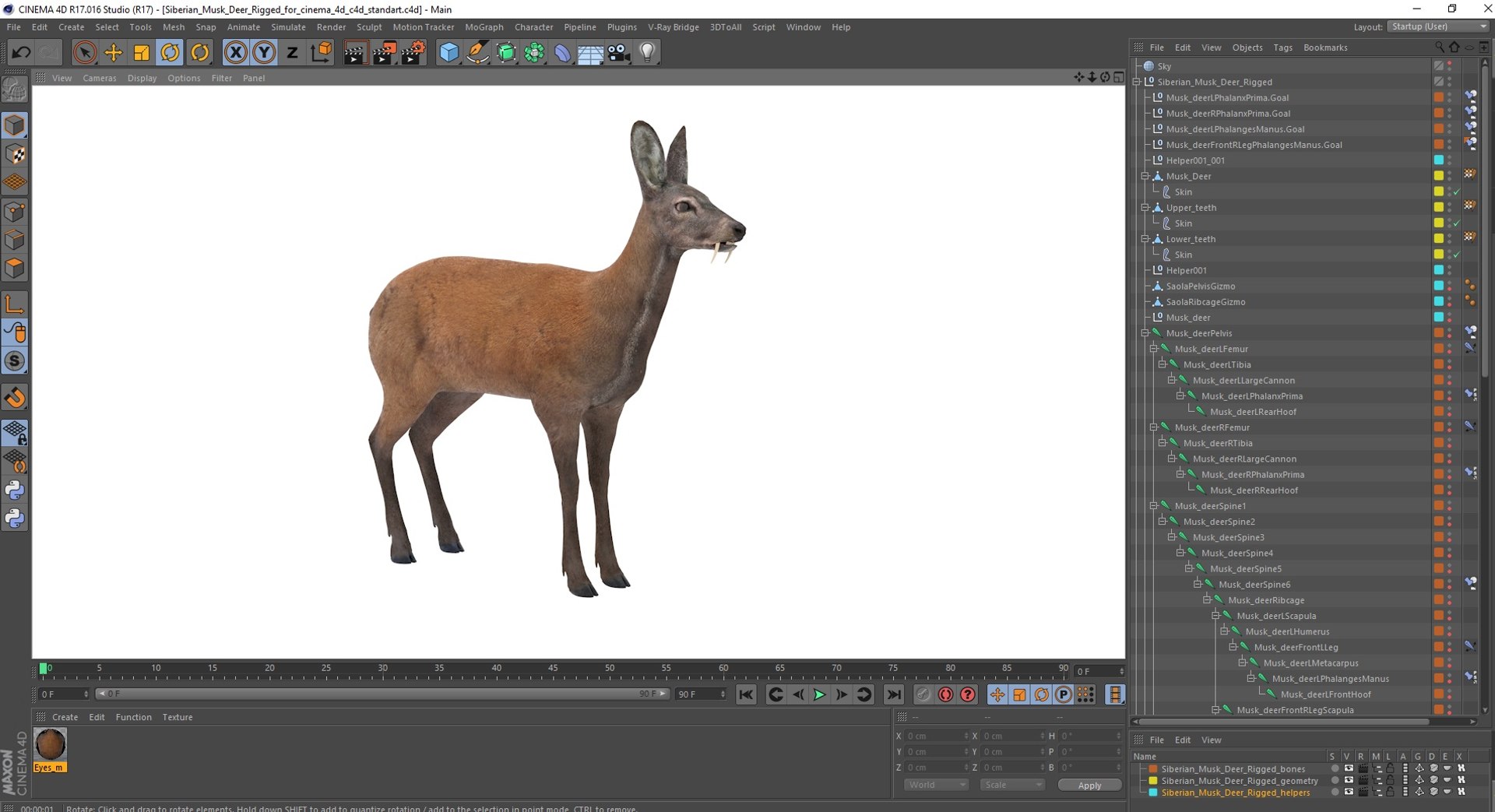Activate the Rotate tool
Image resolution: width=1495 pixels, height=812 pixels.
[170, 53]
